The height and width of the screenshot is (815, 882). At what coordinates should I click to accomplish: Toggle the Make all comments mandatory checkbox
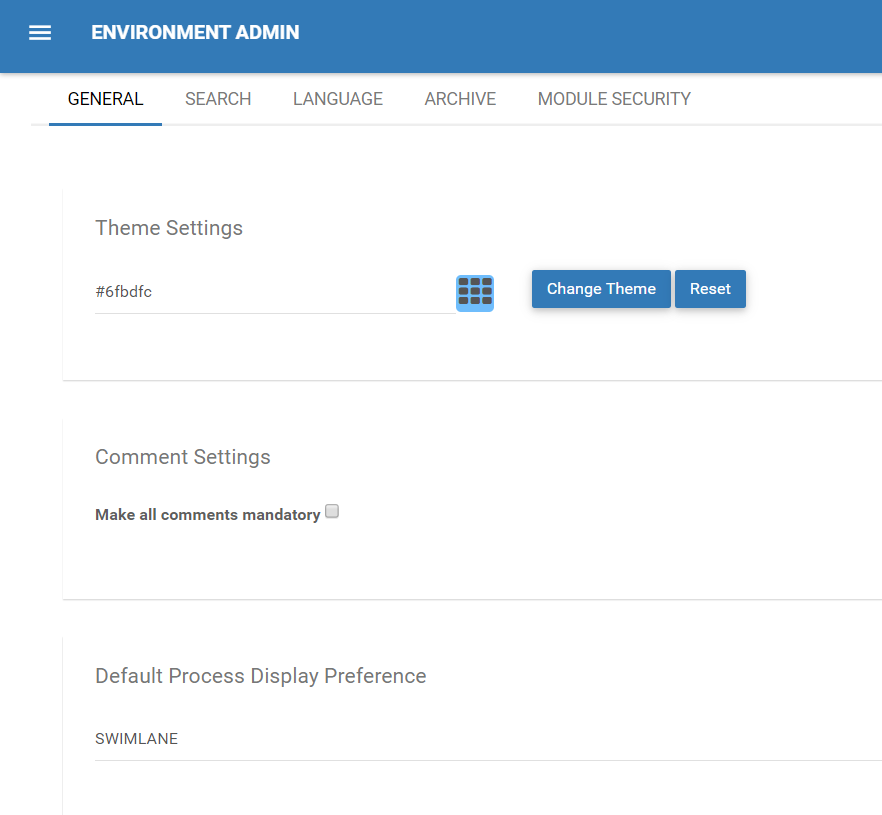point(332,512)
